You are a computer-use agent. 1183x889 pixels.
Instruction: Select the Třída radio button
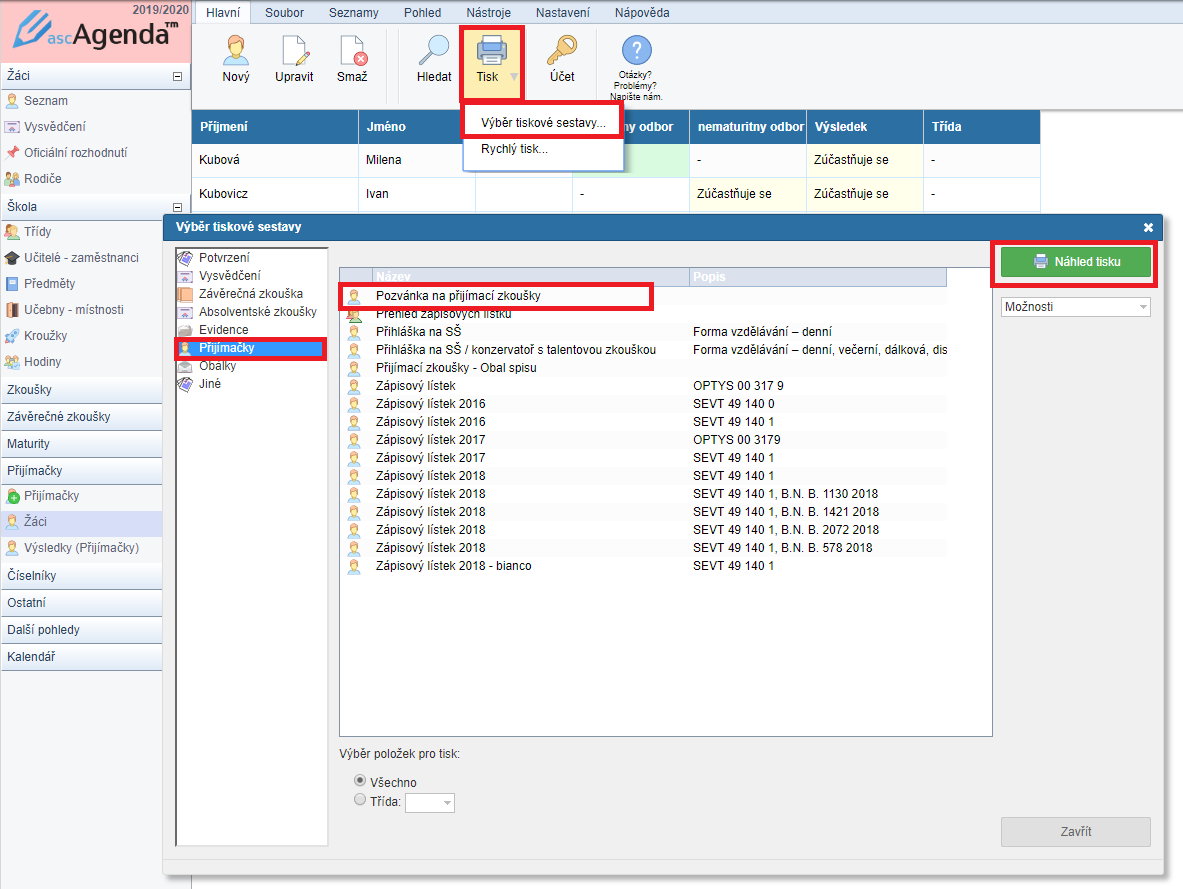[360, 801]
